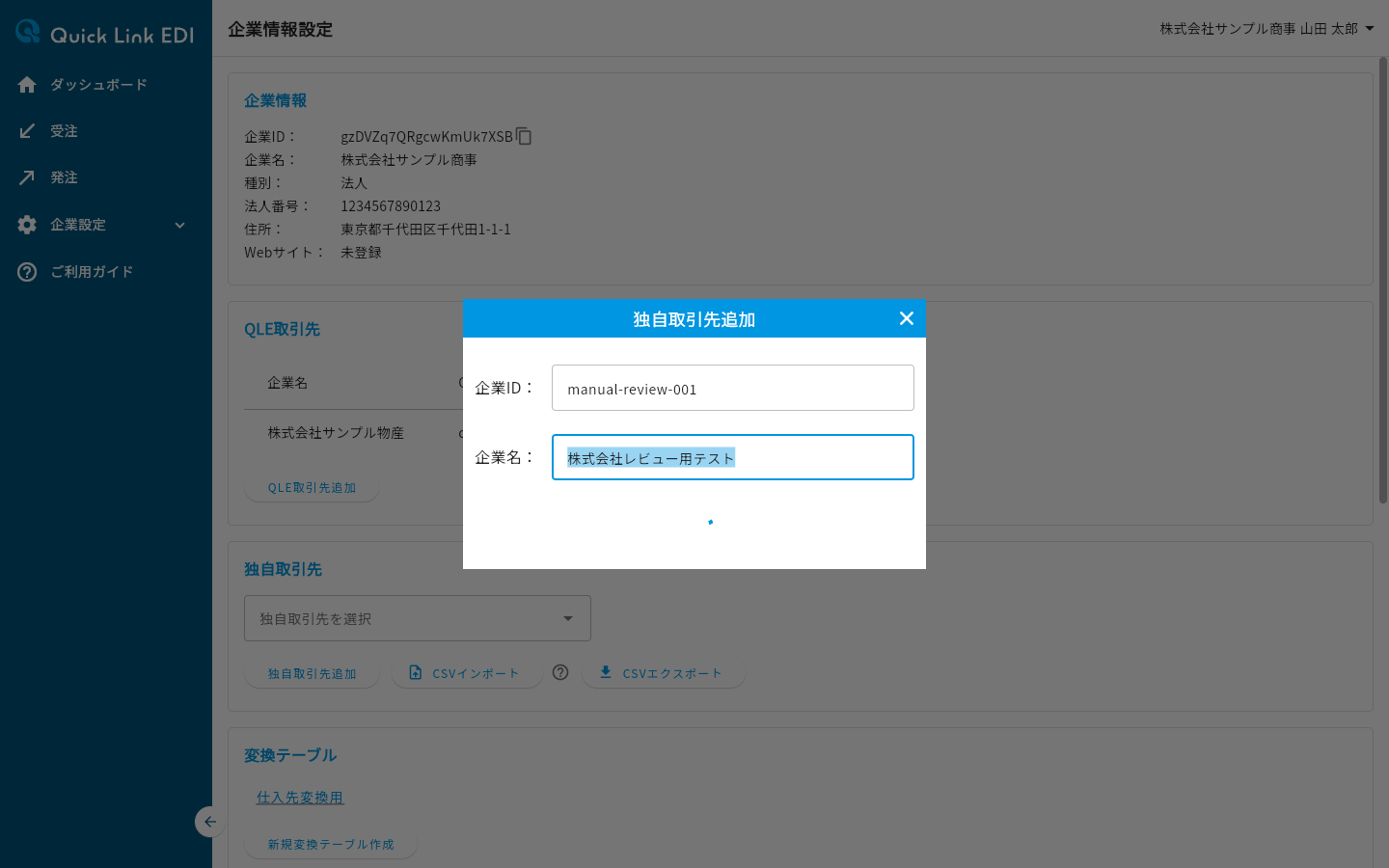Click the 変換テーブル section heading
Image resolution: width=1389 pixels, height=868 pixels.
(290, 755)
